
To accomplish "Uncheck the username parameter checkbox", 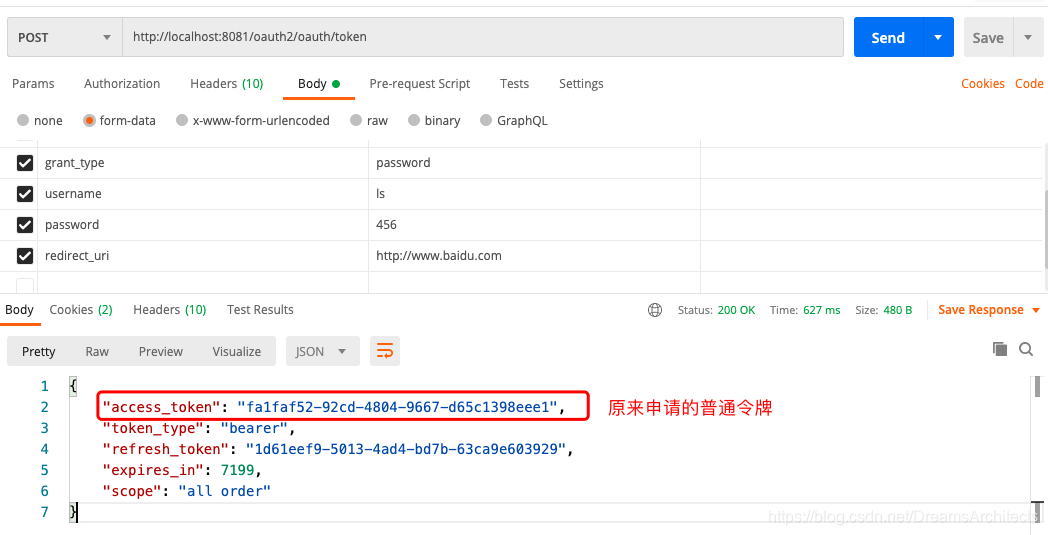I will click(25, 193).
